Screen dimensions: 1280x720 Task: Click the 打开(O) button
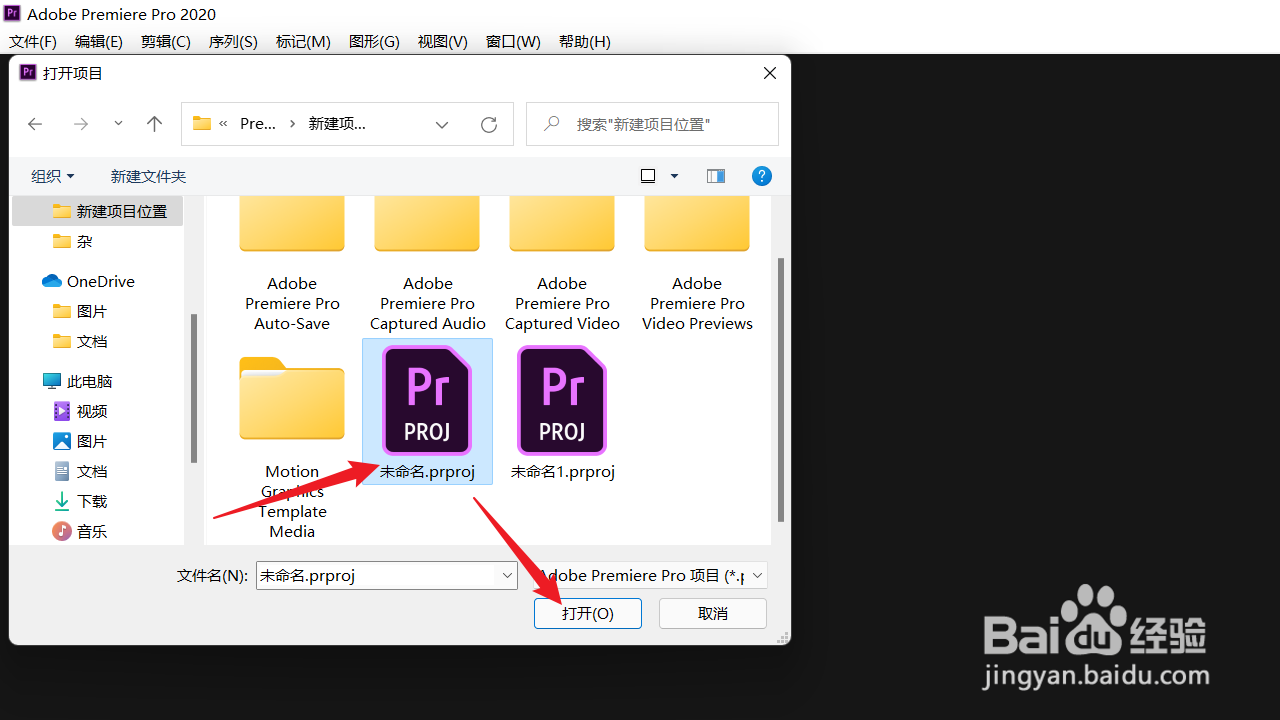[588, 613]
